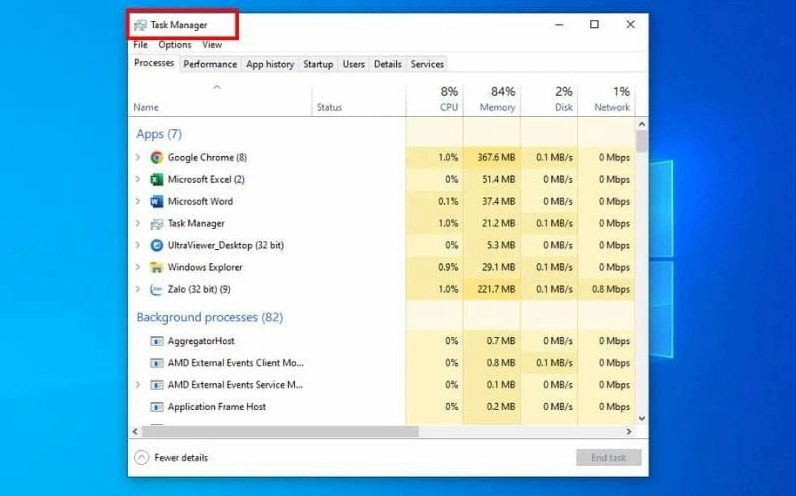Click the AggregatorHost process icon
The height and width of the screenshot is (496, 796).
[x=156, y=341]
